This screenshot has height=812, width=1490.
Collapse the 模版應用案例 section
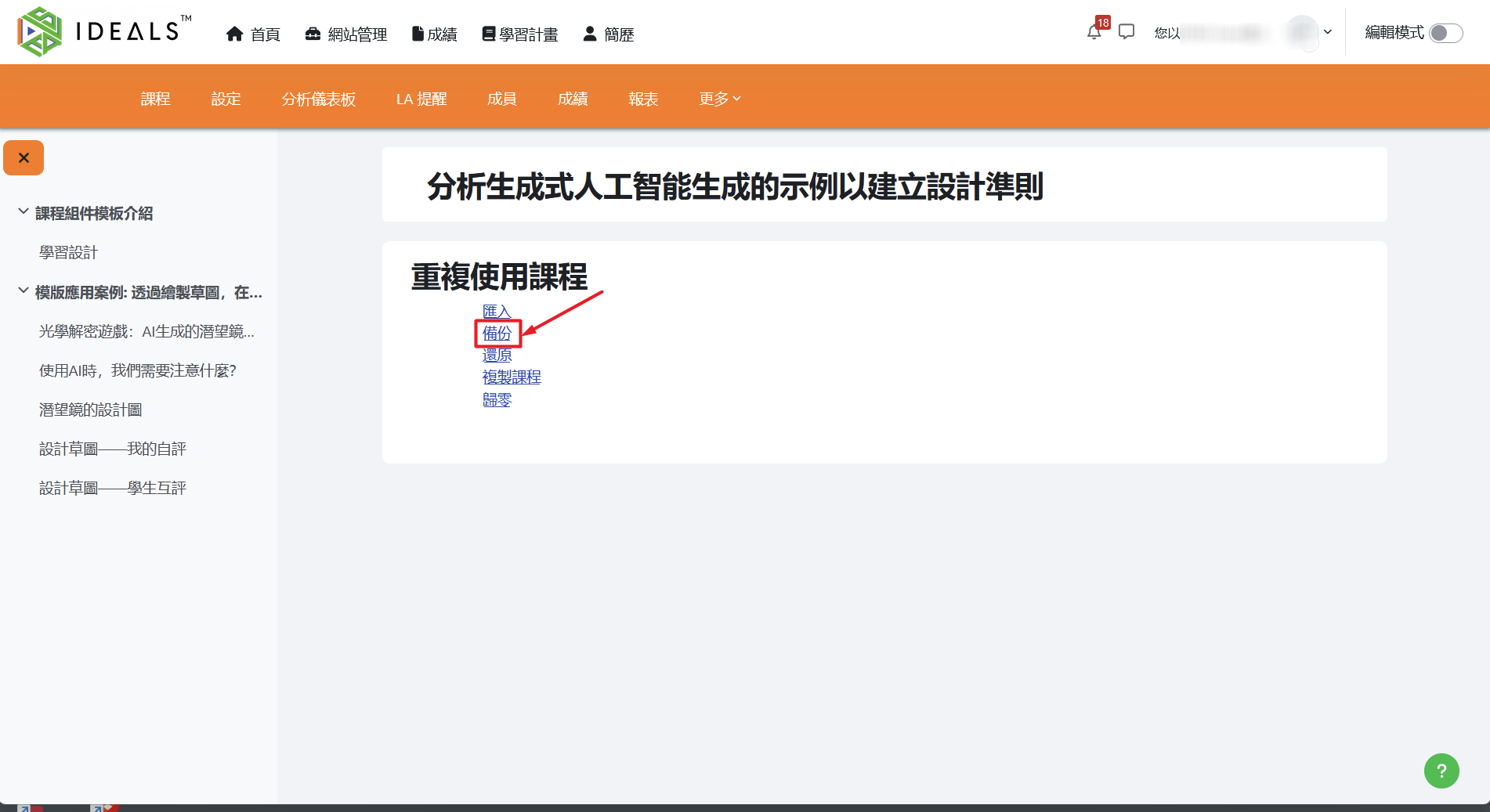[x=24, y=291]
